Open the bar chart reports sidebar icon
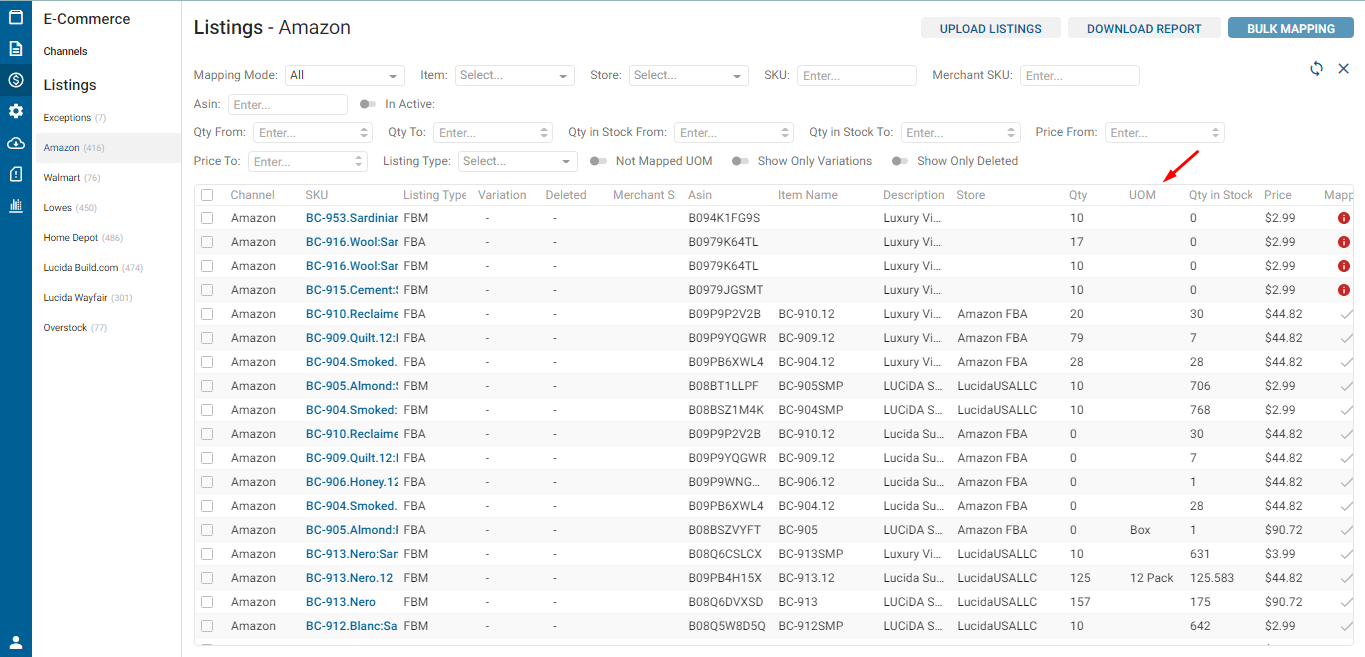Viewport: 1365px width, 657px height. [16, 206]
